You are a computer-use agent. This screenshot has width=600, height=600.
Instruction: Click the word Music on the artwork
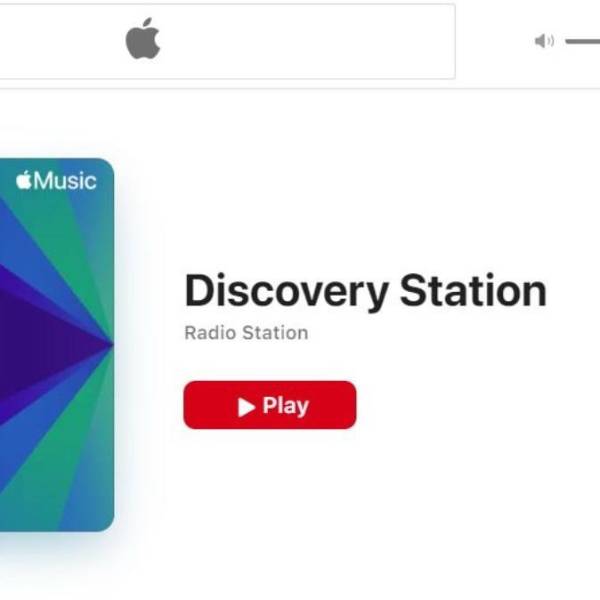click(65, 181)
